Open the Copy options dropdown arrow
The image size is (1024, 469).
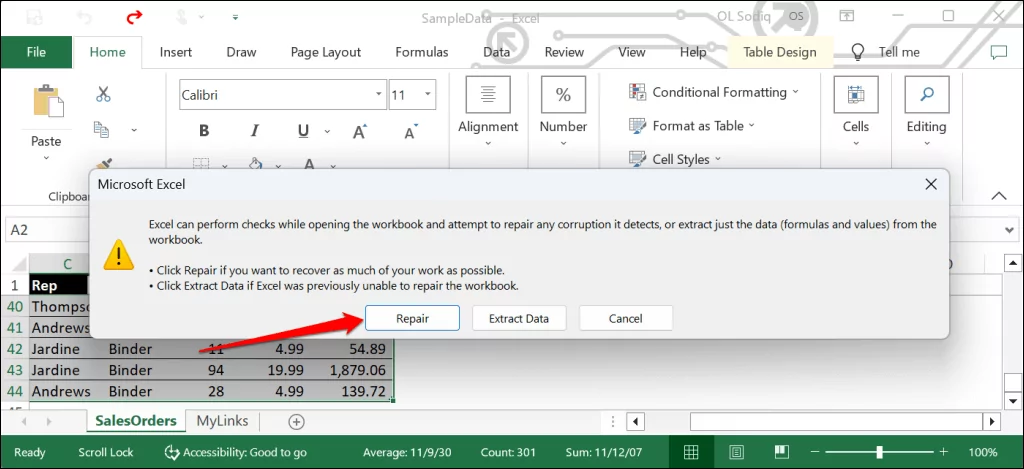click(x=134, y=130)
